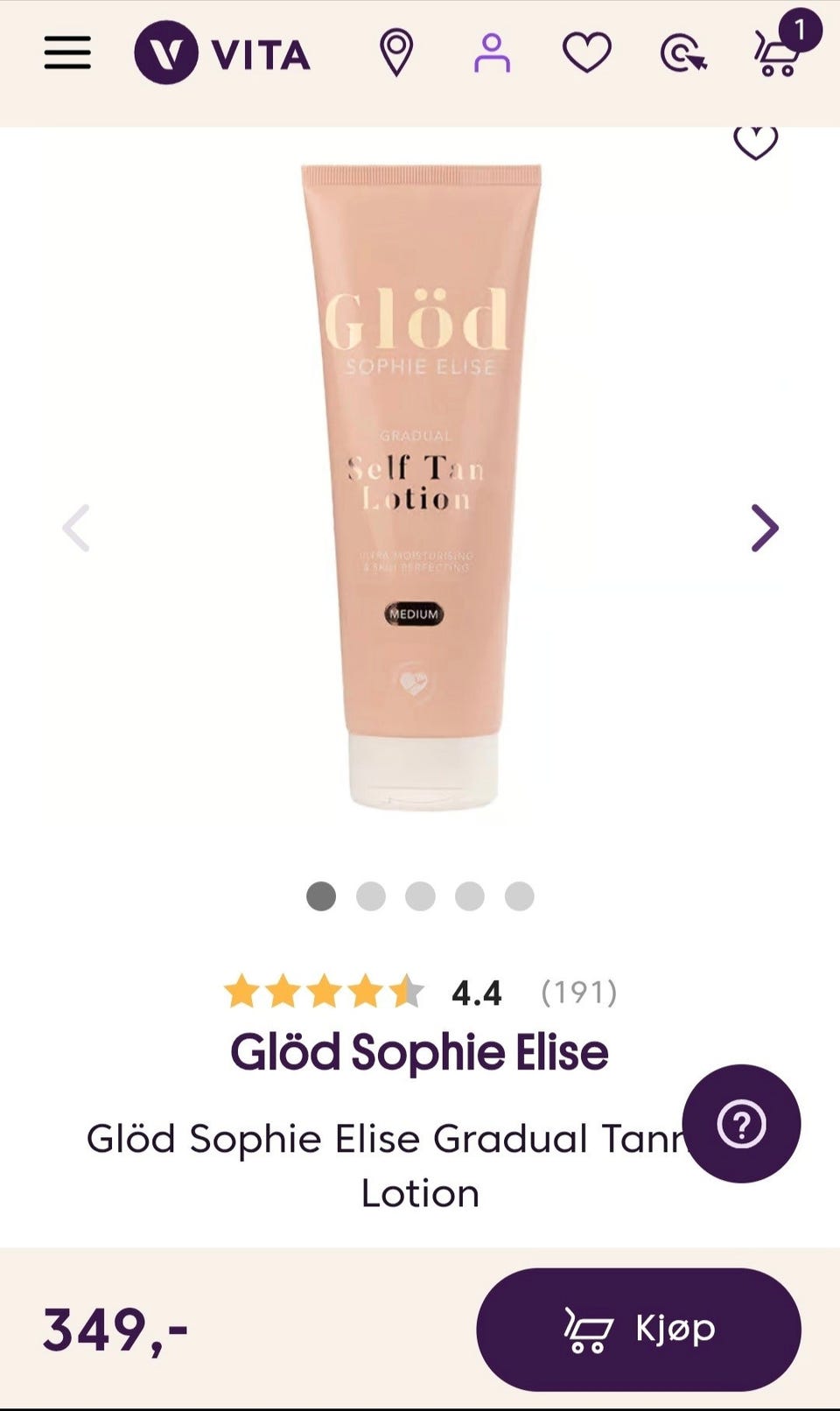Open the store locator pin icon
This screenshot has height=1411, width=840.
(396, 53)
